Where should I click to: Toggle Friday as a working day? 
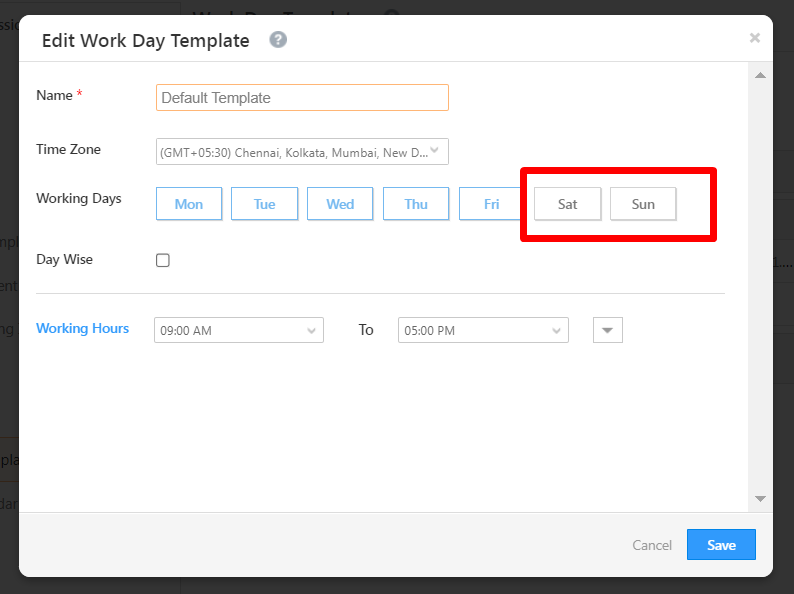coord(491,204)
